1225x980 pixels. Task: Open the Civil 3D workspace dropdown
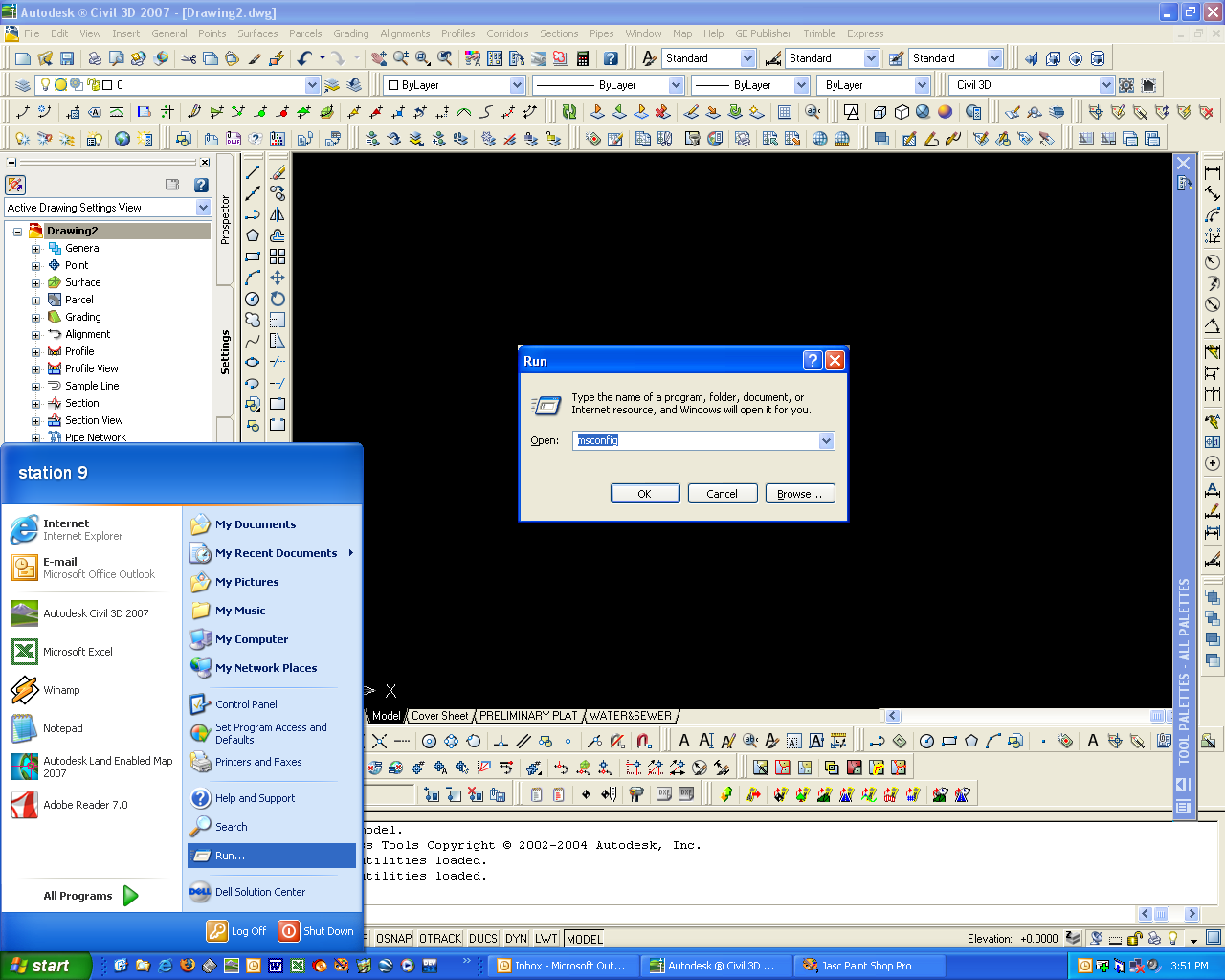coord(1106,85)
